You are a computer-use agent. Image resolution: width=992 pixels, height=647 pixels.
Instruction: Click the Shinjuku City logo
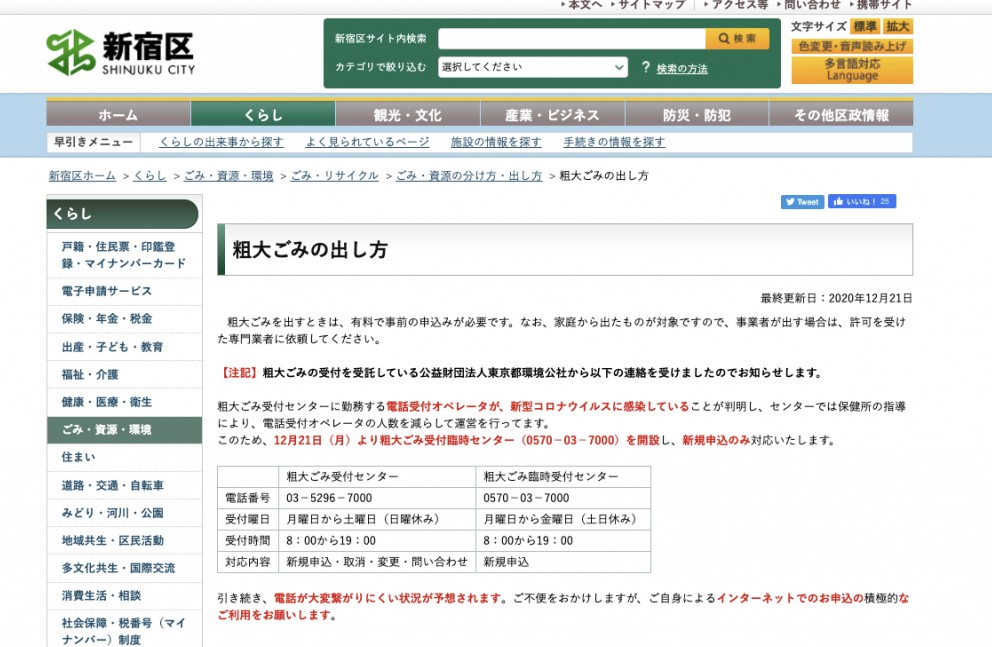120,53
